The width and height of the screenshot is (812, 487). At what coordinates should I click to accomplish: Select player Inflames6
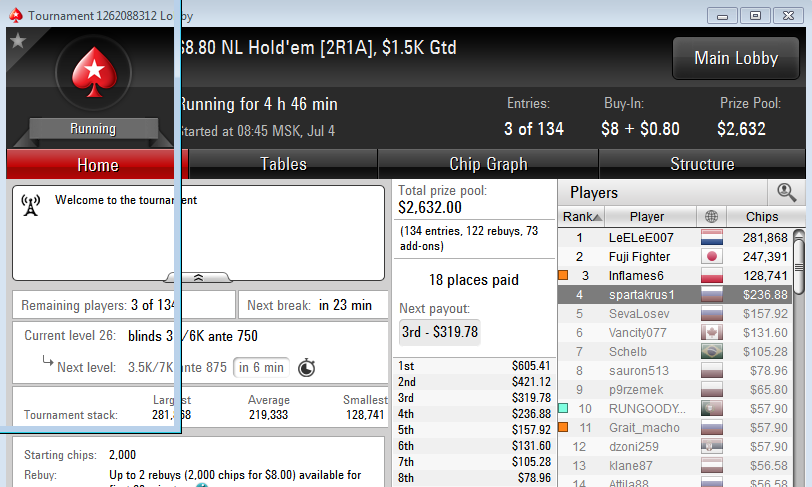pyautogui.click(x=674, y=276)
